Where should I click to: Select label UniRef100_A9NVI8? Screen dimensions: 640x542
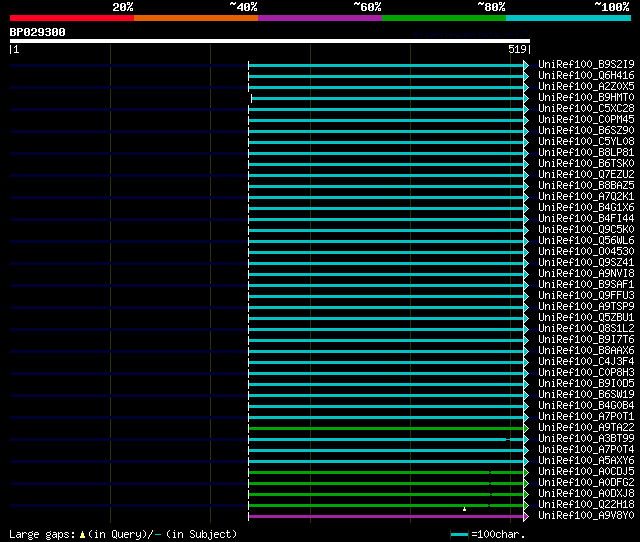tap(586, 273)
